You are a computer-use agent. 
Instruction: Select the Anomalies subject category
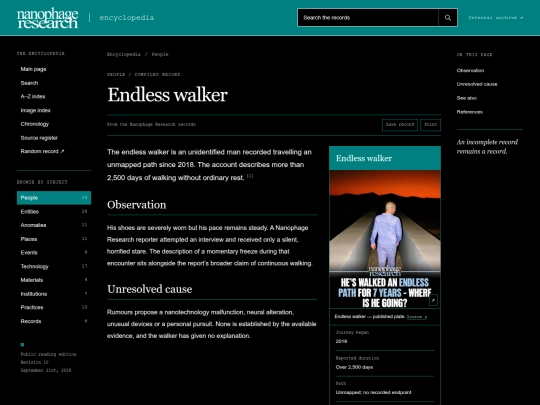click(x=54, y=225)
